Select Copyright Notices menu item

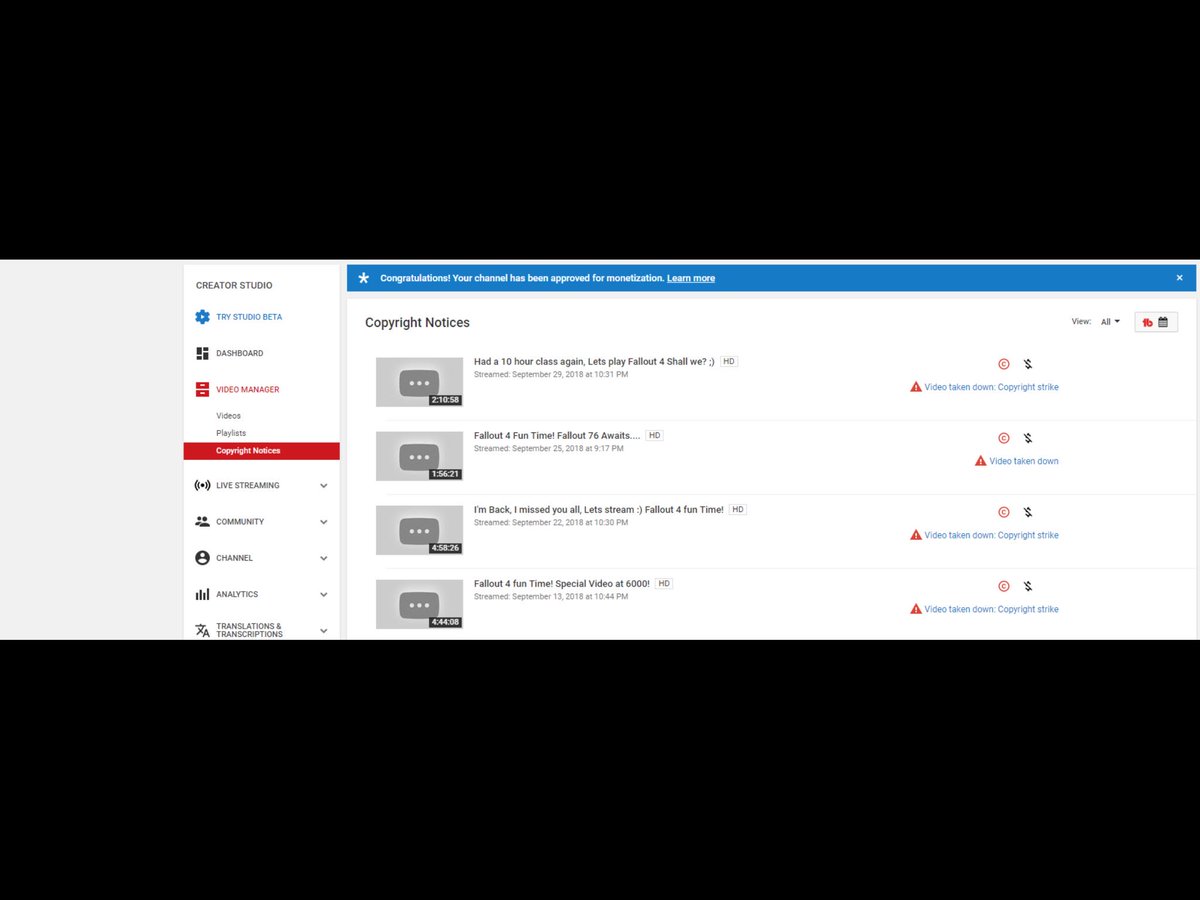[262, 451]
